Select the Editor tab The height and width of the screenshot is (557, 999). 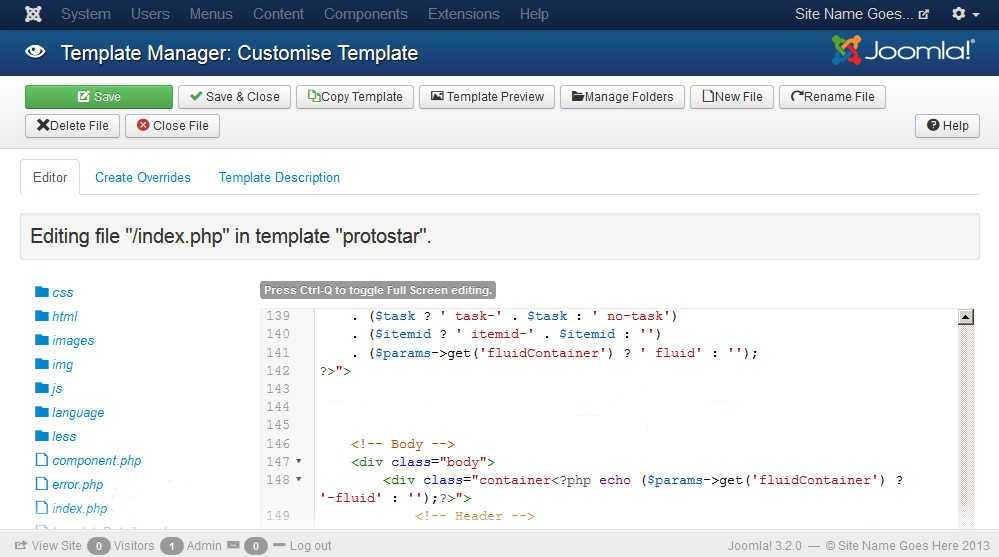[x=50, y=177]
